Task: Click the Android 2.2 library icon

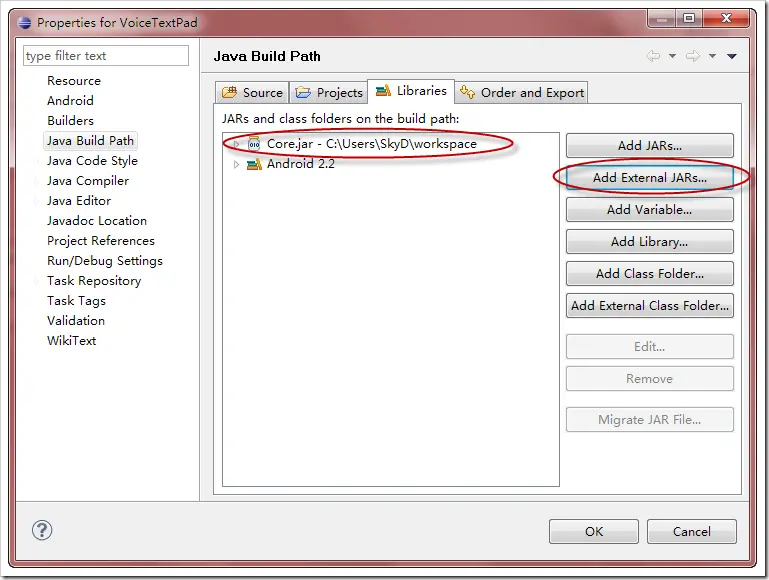Action: click(x=254, y=164)
